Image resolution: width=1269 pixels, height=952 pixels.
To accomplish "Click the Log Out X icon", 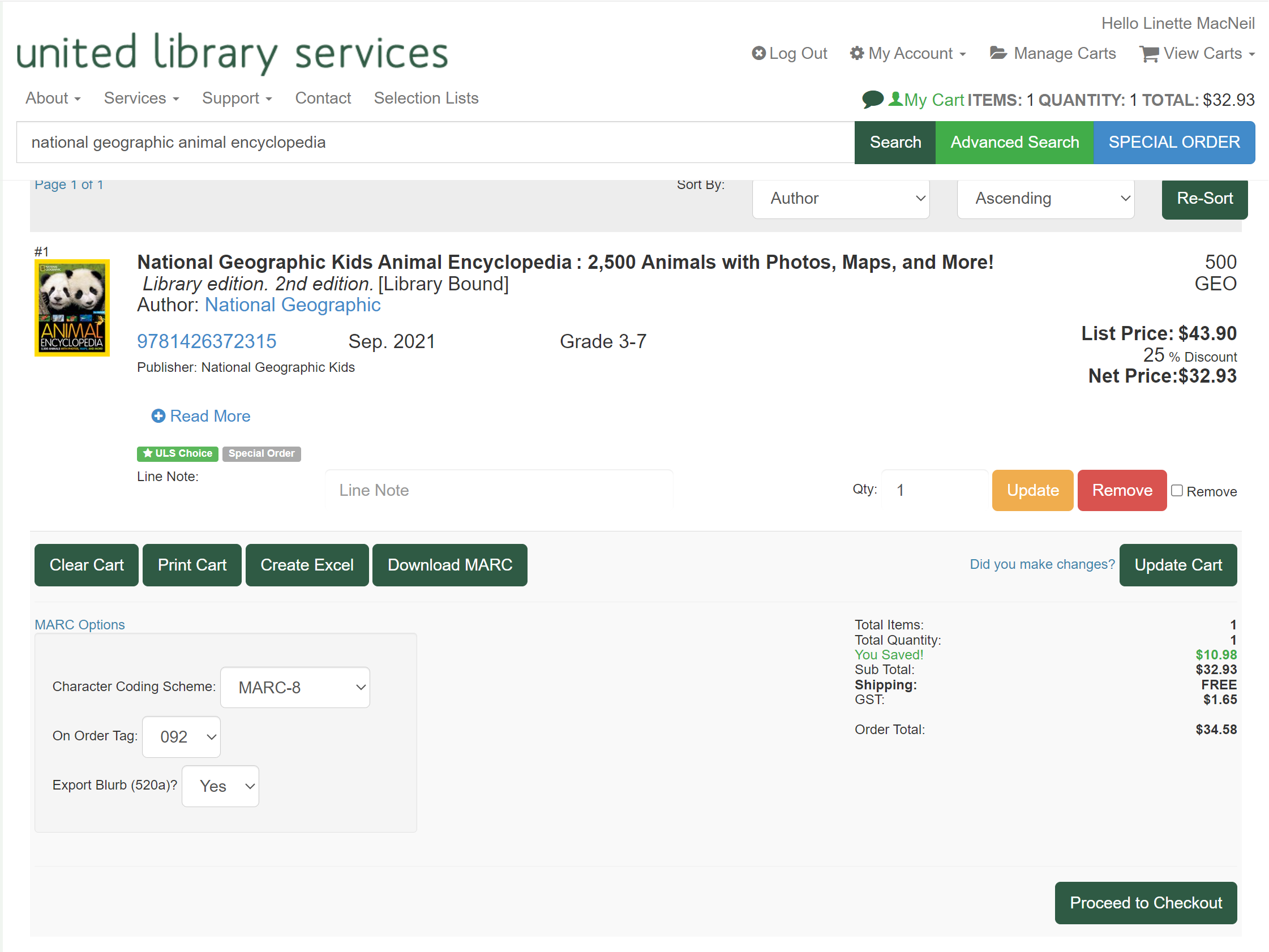I will [758, 53].
